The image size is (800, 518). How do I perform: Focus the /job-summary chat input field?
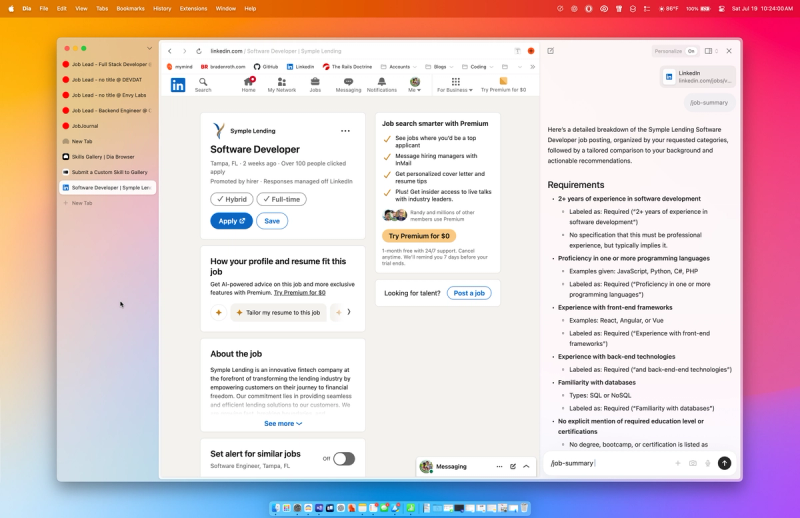click(x=609, y=463)
